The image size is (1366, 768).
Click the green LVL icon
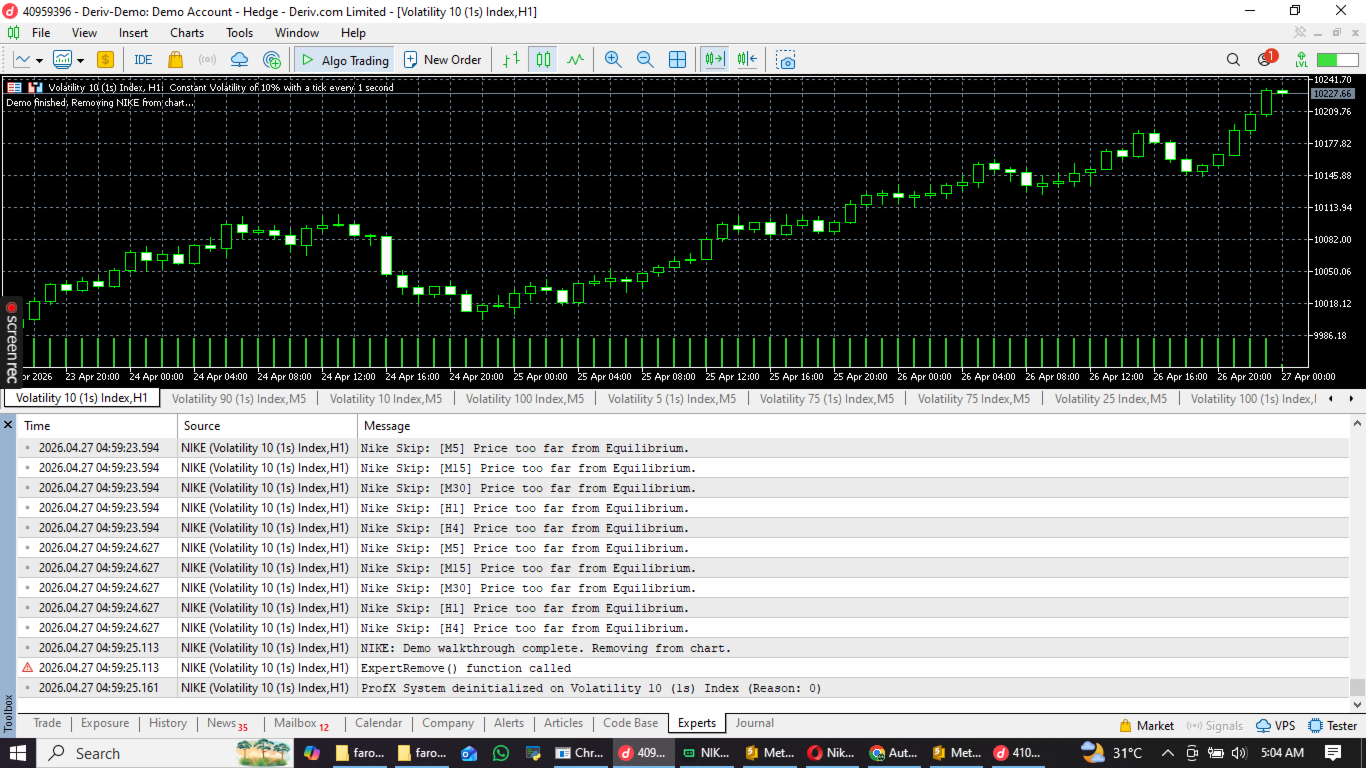point(1301,60)
